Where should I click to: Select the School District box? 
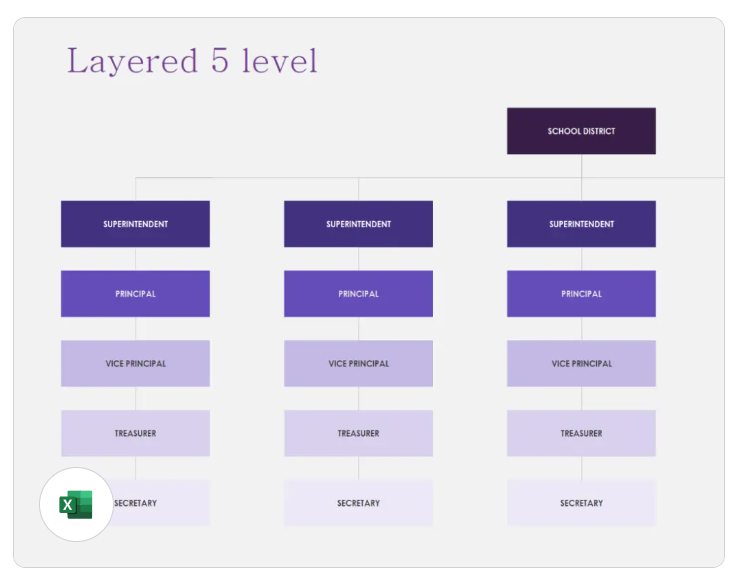tap(581, 131)
